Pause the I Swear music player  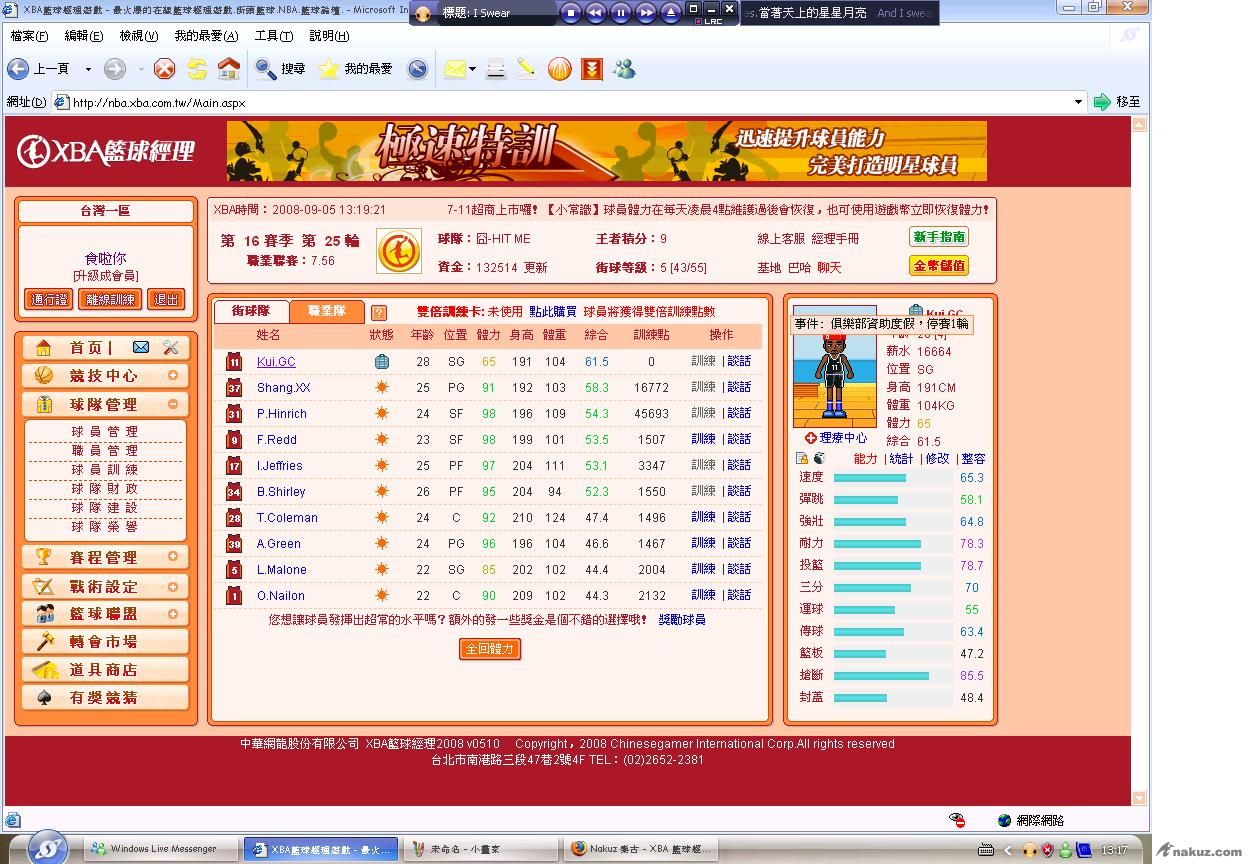(x=620, y=13)
